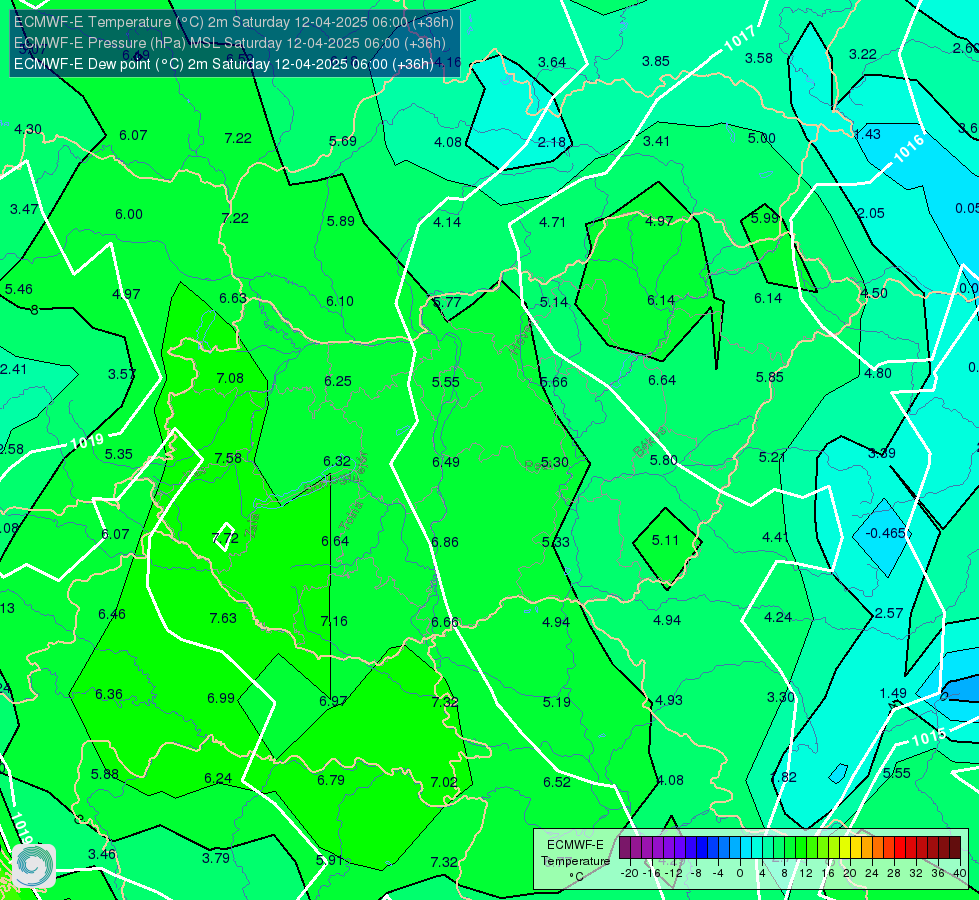Click the grid value 3.41
979x900 pixels.
point(656,141)
